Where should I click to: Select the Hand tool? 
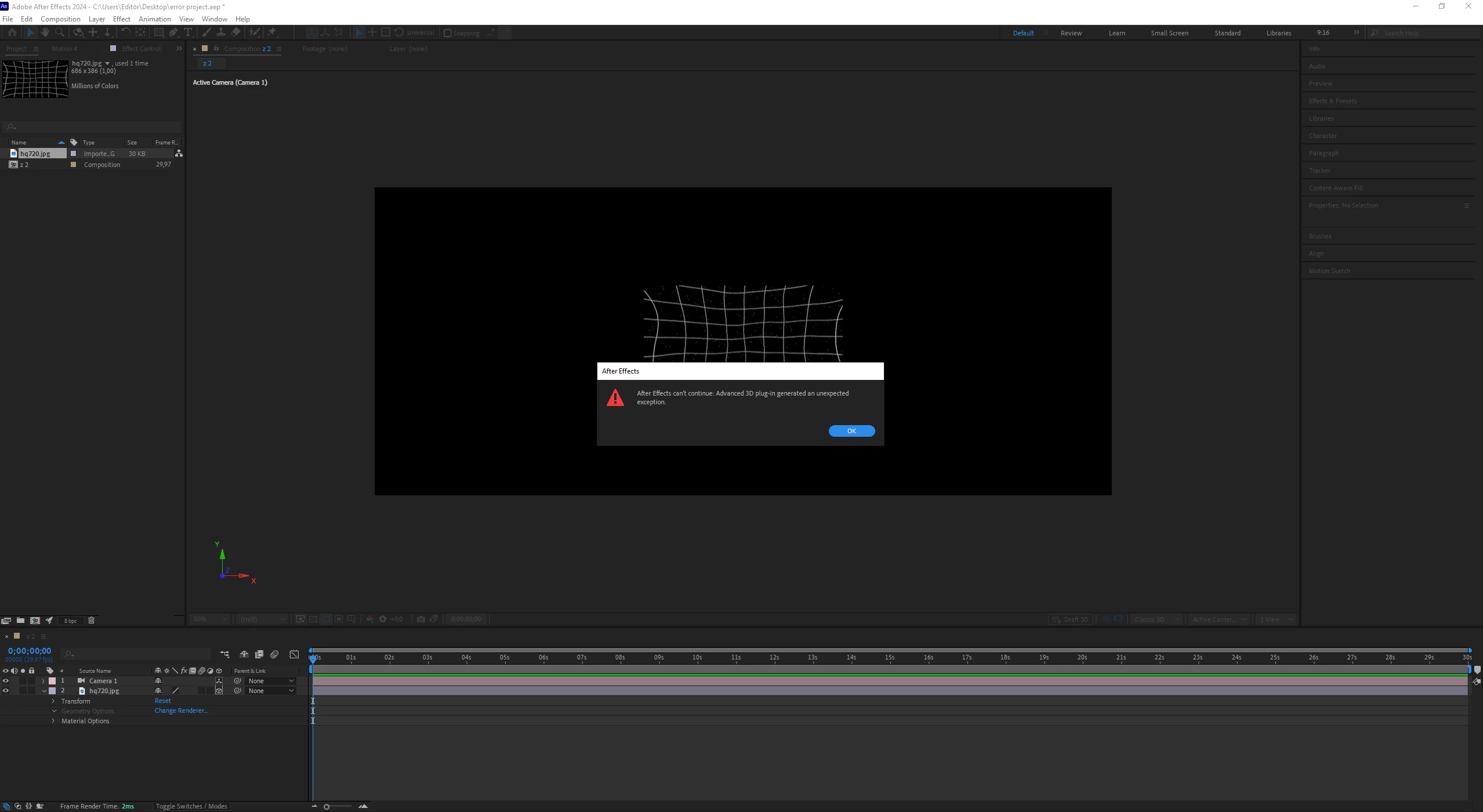click(45, 32)
